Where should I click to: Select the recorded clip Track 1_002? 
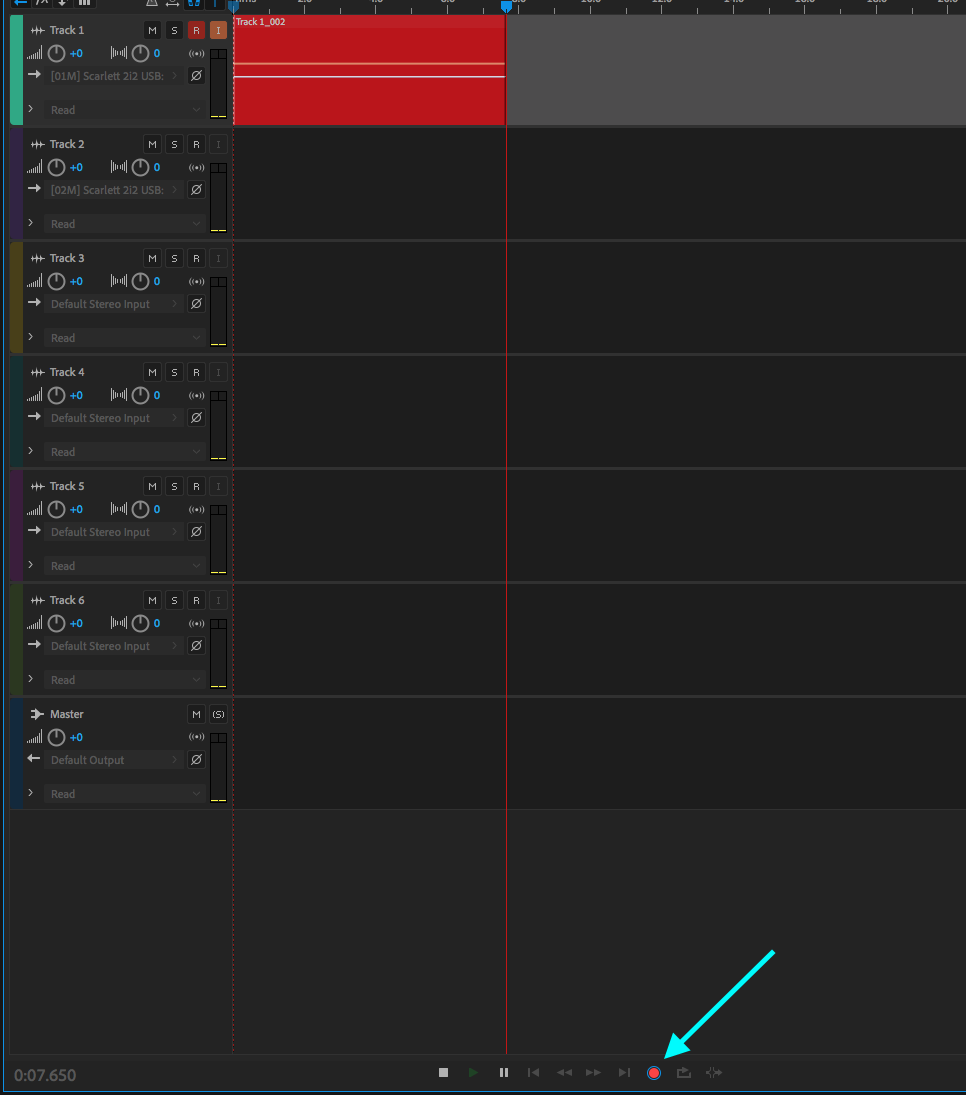click(x=369, y=70)
